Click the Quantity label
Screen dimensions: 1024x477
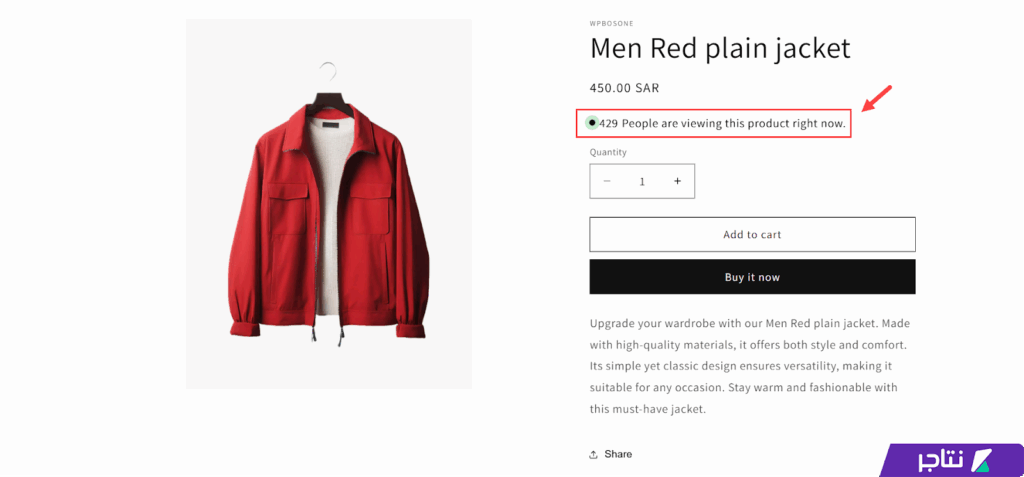coord(608,152)
